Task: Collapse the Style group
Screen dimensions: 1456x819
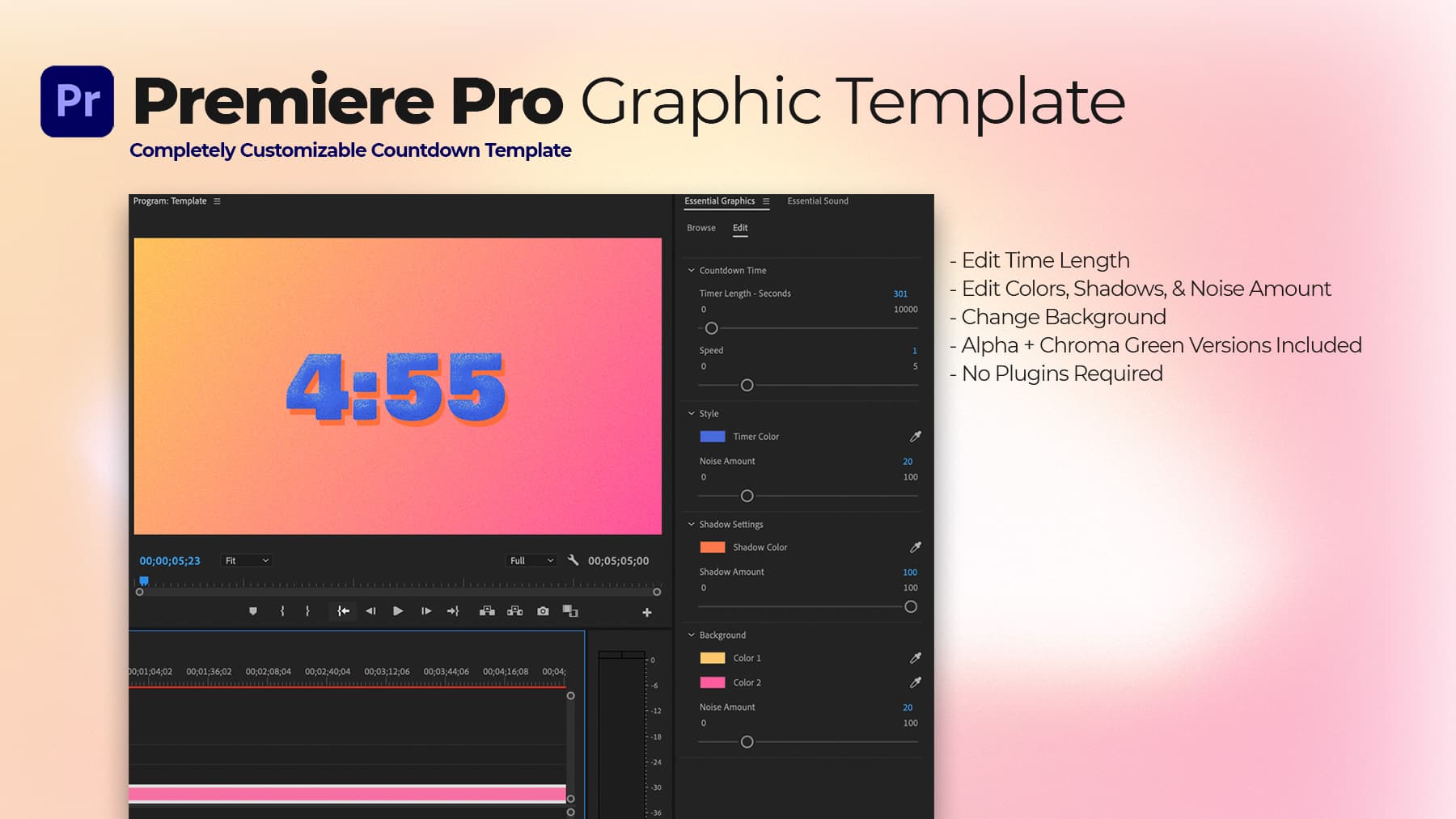Action: pos(692,413)
